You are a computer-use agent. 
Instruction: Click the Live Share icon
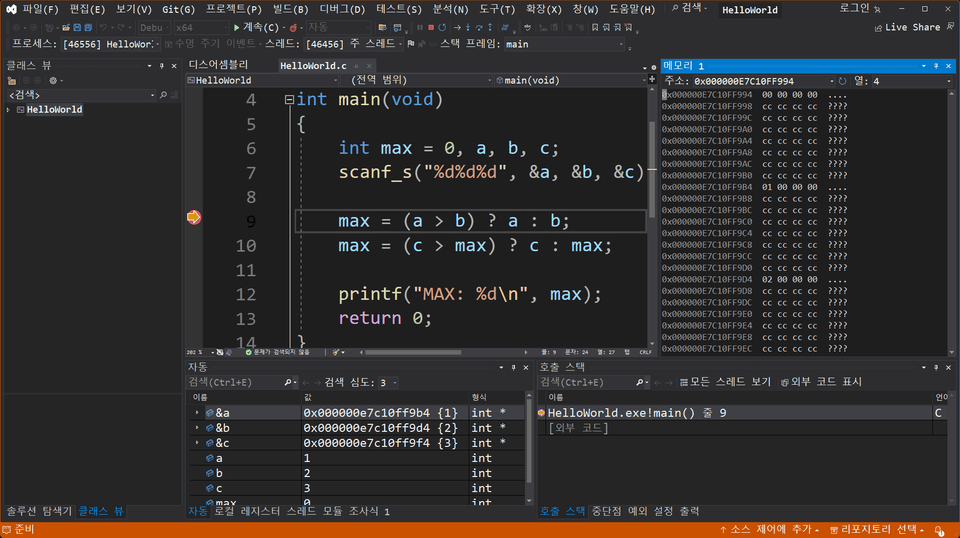876,27
